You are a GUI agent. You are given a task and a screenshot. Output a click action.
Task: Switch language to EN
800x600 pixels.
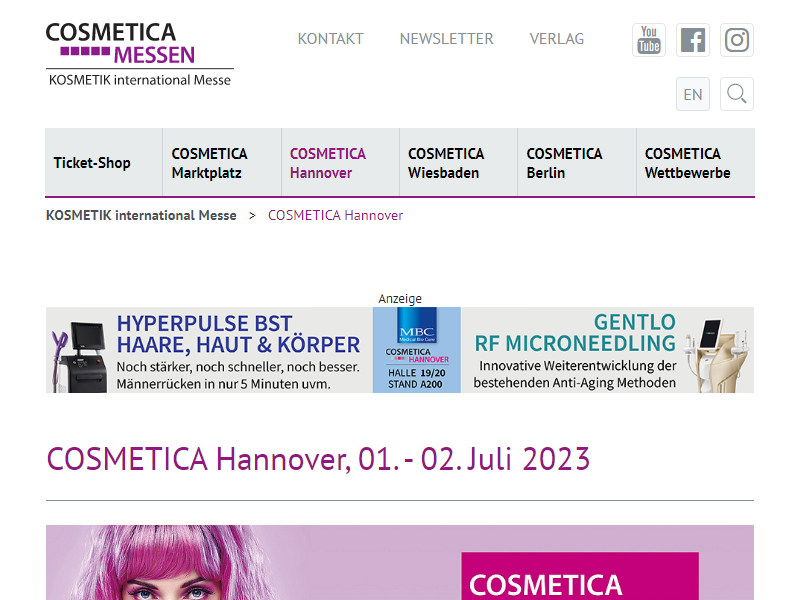click(693, 93)
